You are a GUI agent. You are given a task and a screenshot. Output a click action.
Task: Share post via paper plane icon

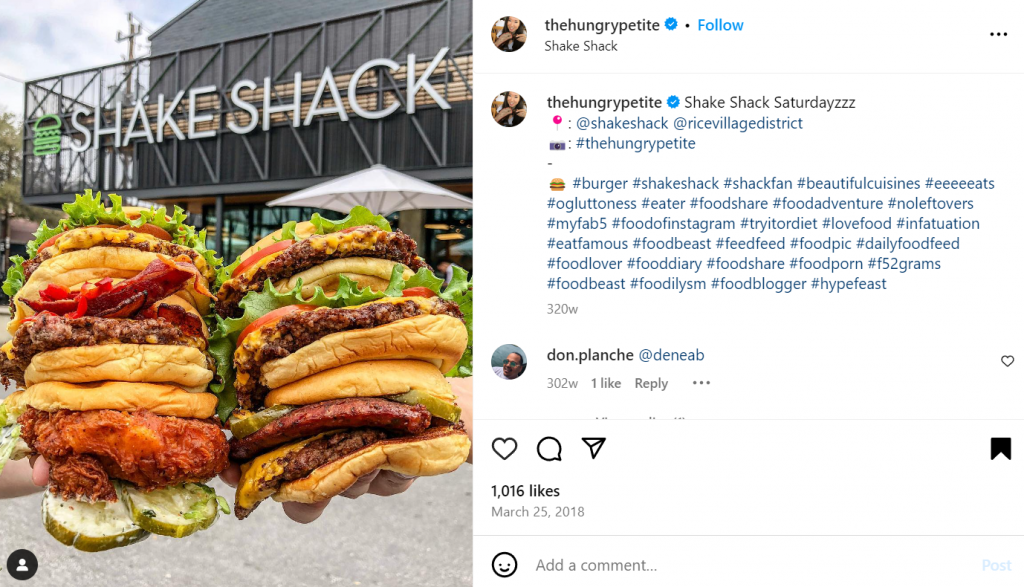[594, 448]
